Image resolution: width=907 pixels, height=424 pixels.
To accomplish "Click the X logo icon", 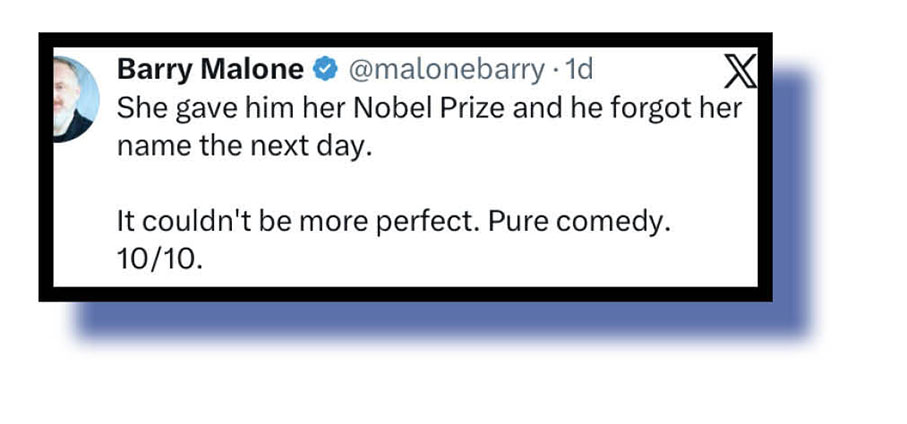I will pyautogui.click(x=739, y=70).
